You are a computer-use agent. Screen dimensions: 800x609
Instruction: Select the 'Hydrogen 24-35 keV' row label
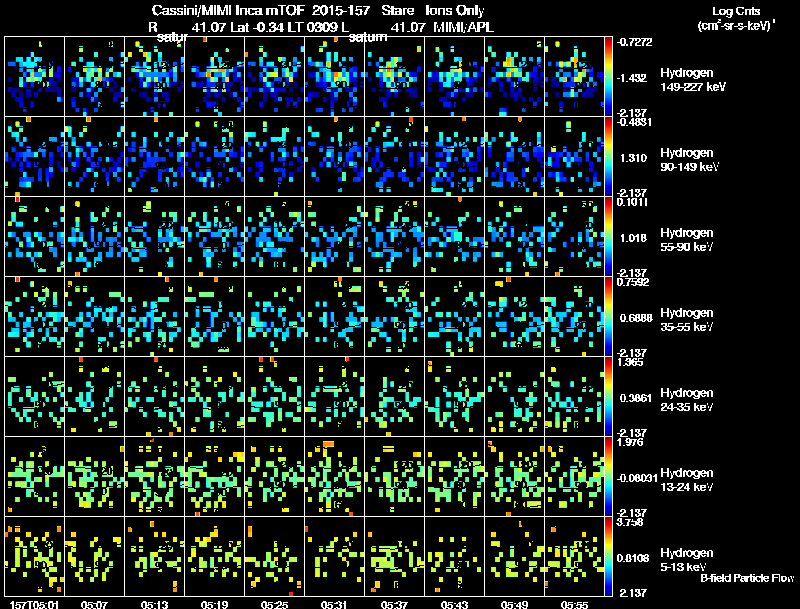pyautogui.click(x=687, y=400)
